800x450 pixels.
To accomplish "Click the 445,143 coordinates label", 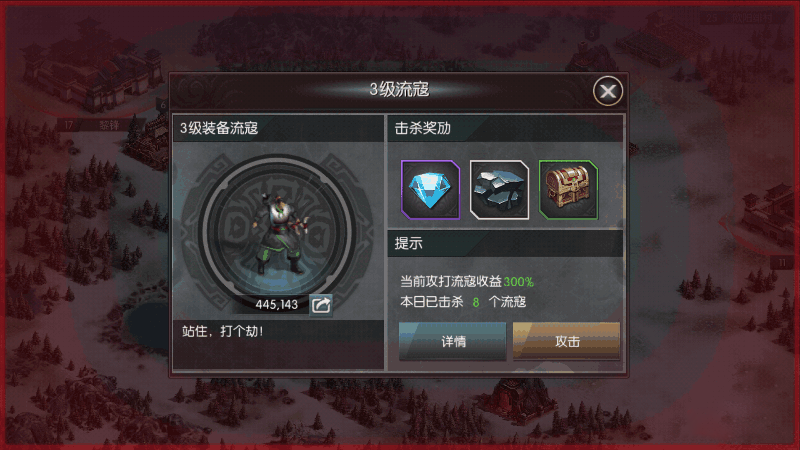I will [x=277, y=305].
